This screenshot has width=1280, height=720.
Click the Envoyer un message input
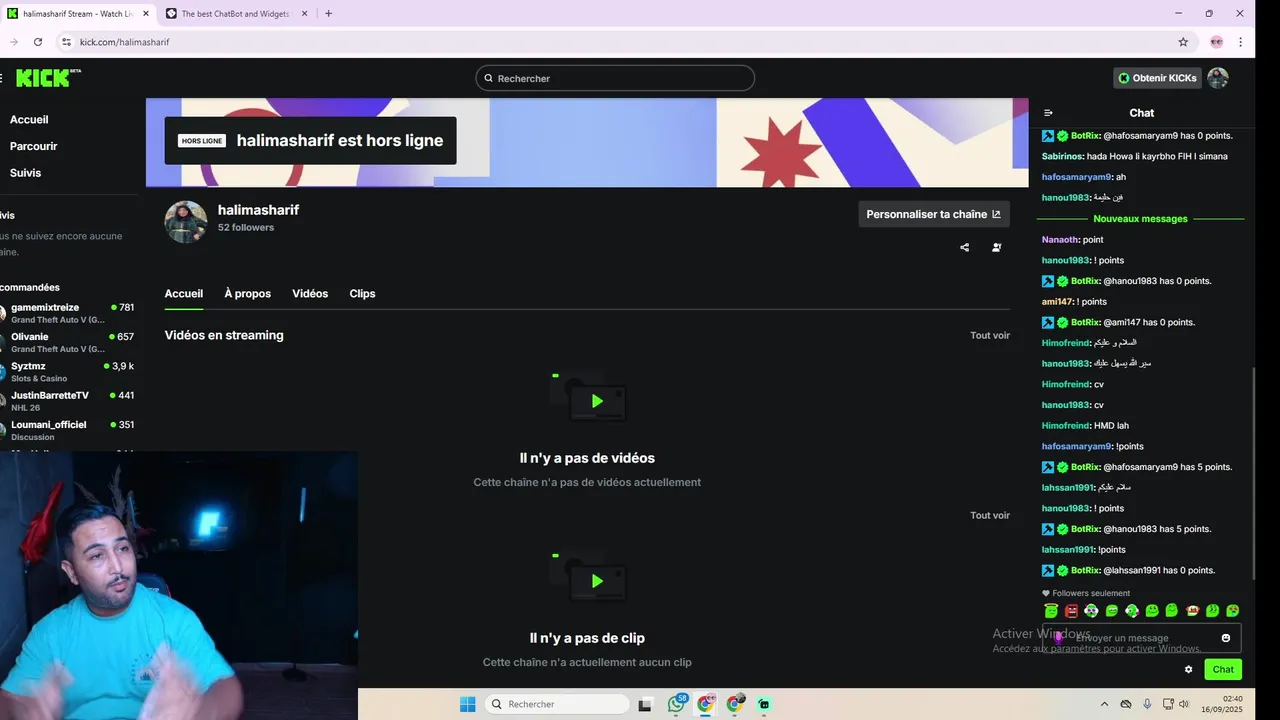pyautogui.click(x=1142, y=638)
